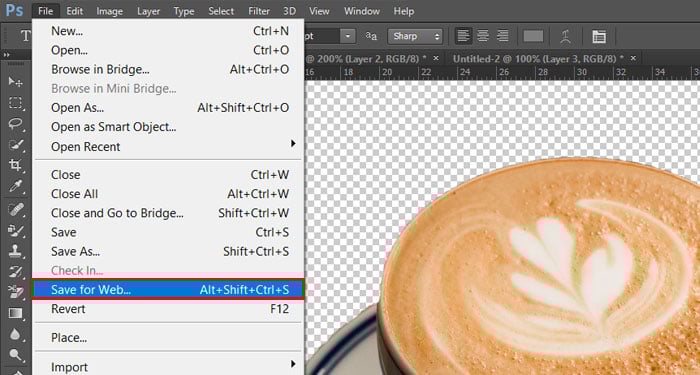Choose Close with shortcut Ctrl+W
700x375 pixels.
(168, 175)
